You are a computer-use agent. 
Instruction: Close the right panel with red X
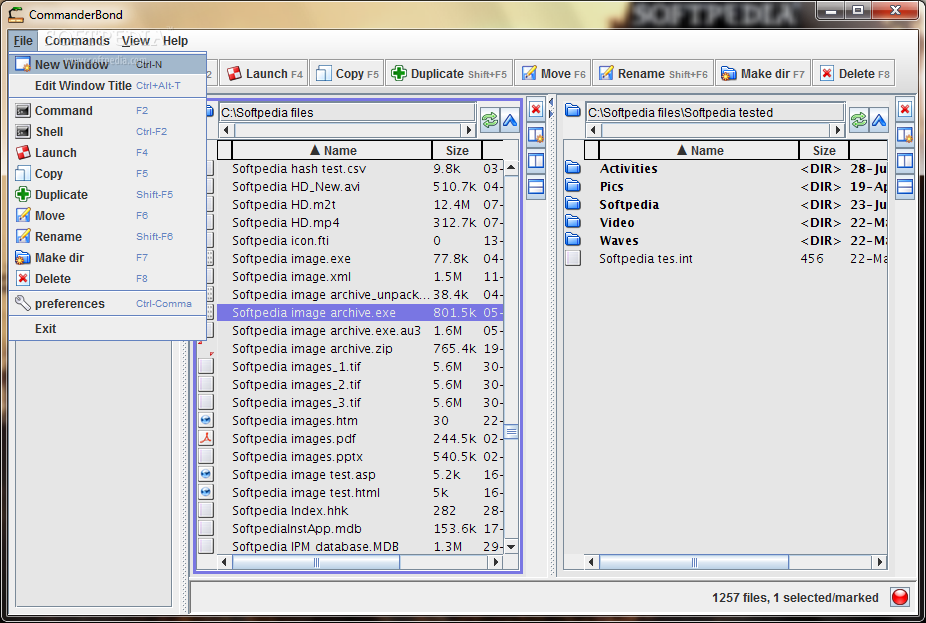point(905,109)
